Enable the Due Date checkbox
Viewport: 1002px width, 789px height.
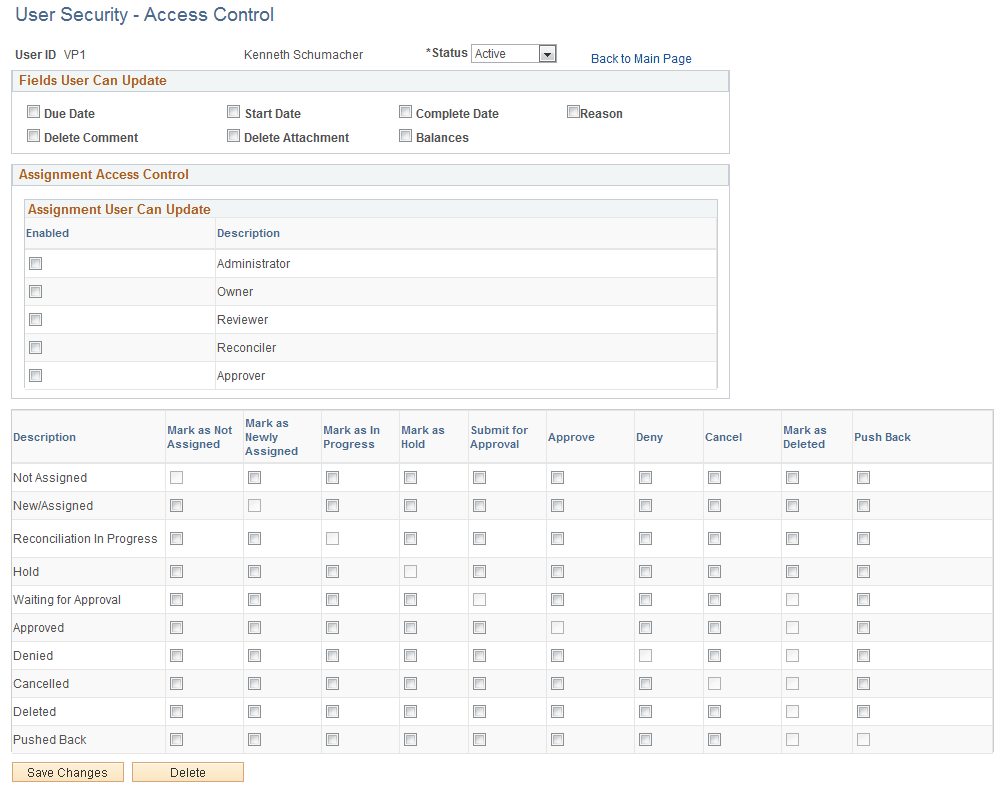(x=33, y=111)
